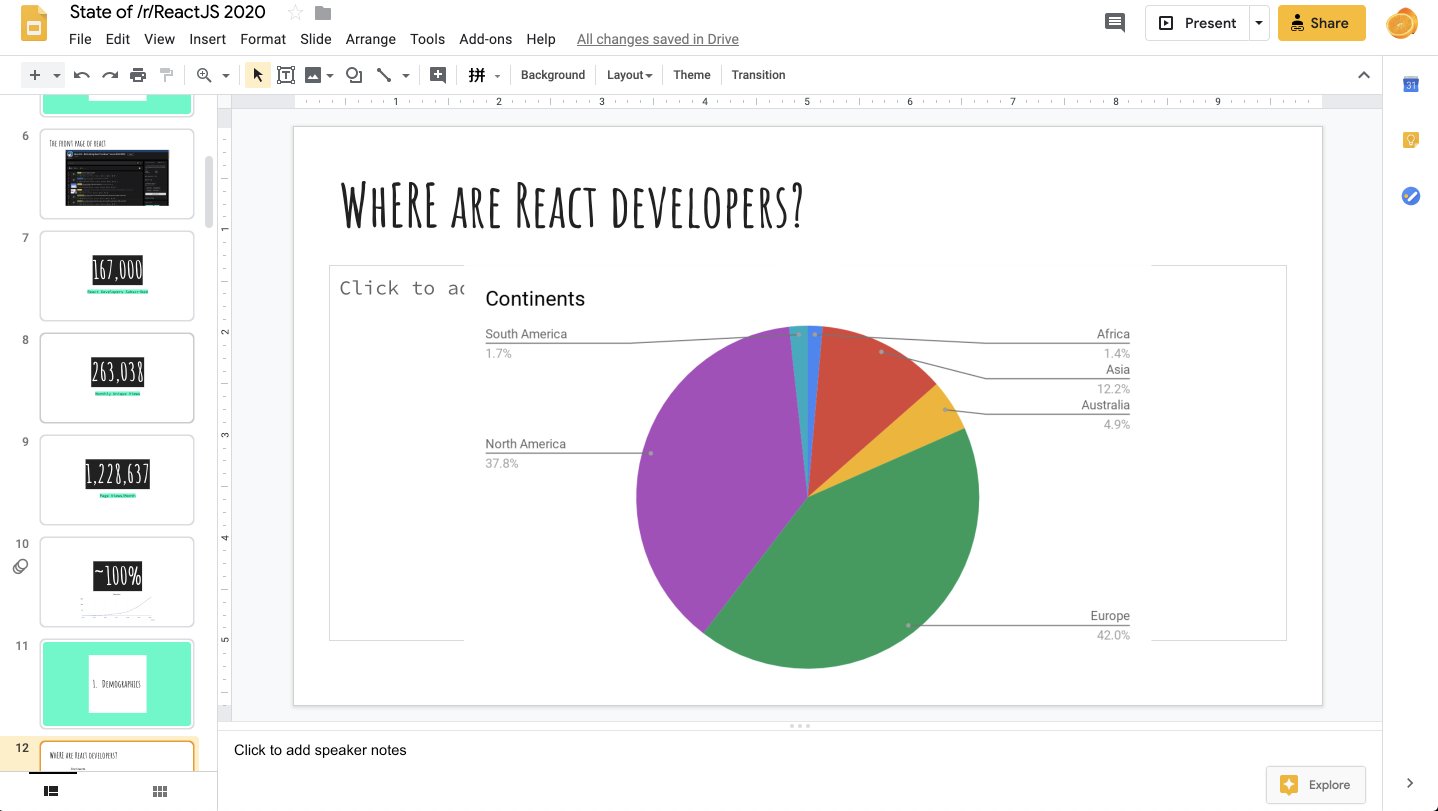The height and width of the screenshot is (811, 1438).
Task: Open Google Calendar side panel
Action: (1411, 85)
